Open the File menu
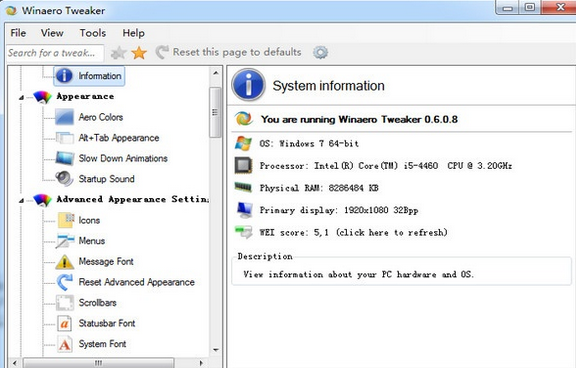 (x=18, y=33)
